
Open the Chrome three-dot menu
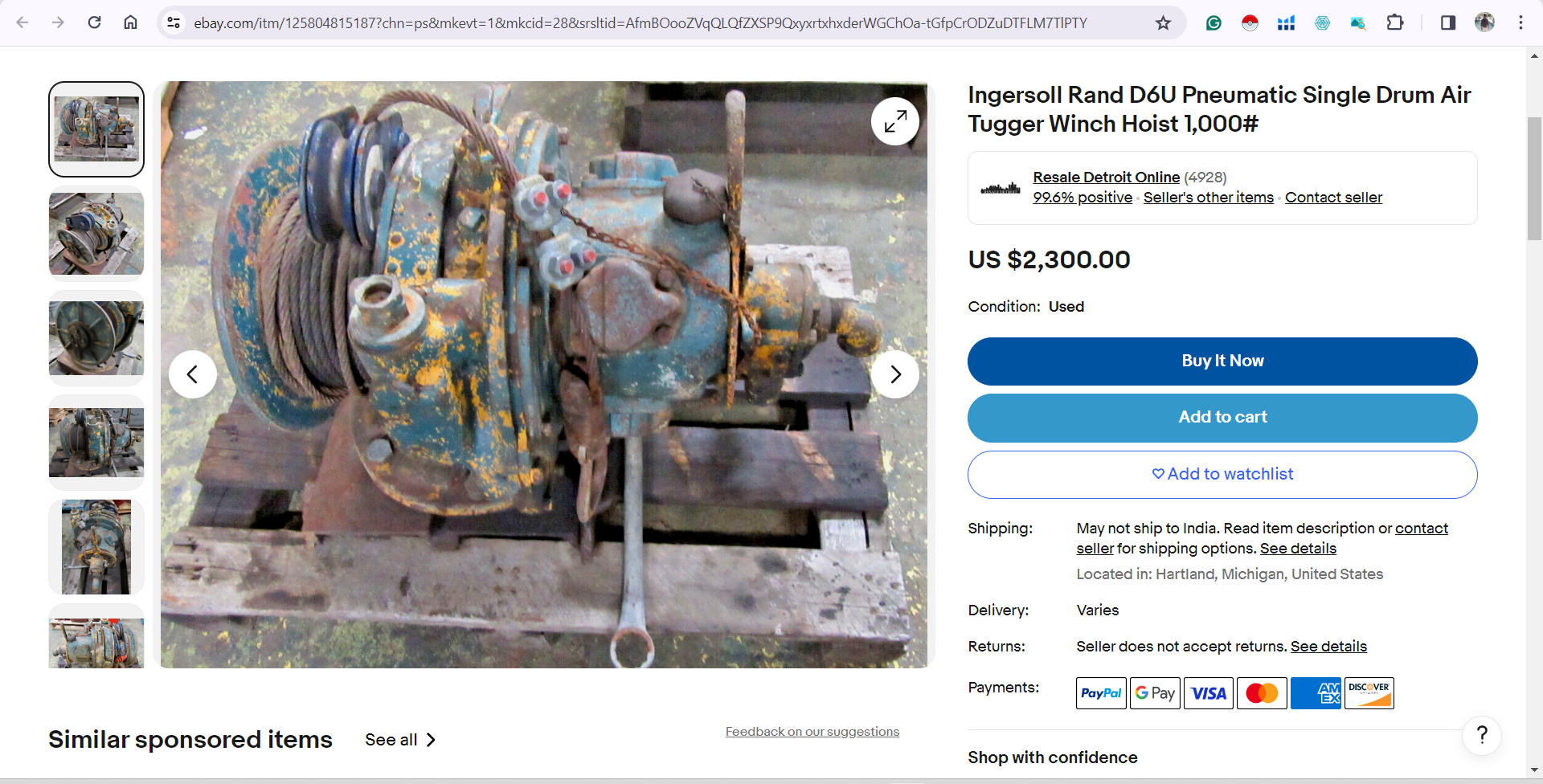1520,22
